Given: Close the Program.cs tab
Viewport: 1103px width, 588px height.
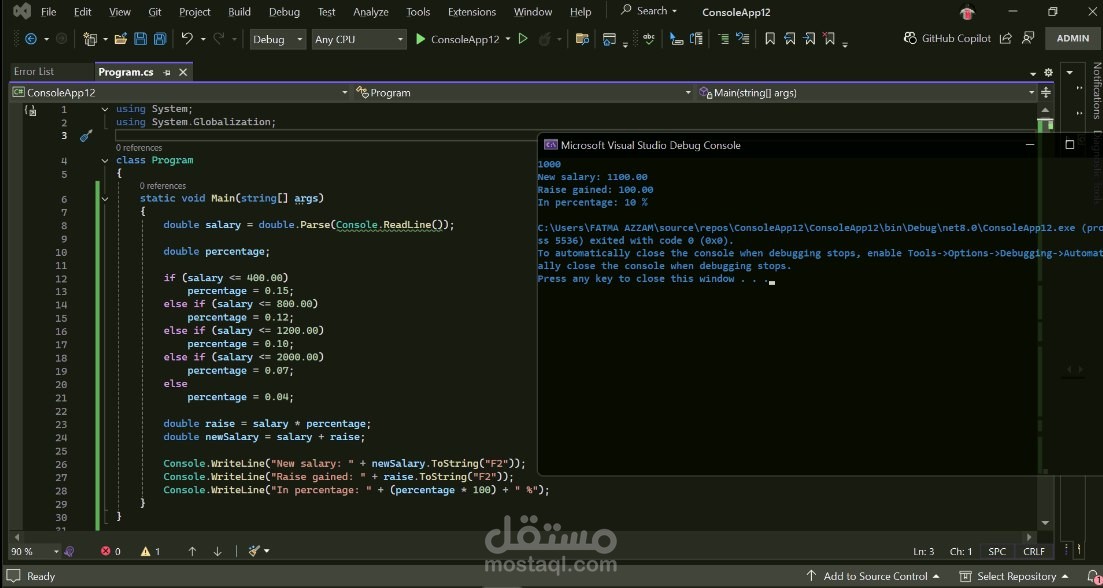Looking at the screenshot, I should tap(183, 72).
